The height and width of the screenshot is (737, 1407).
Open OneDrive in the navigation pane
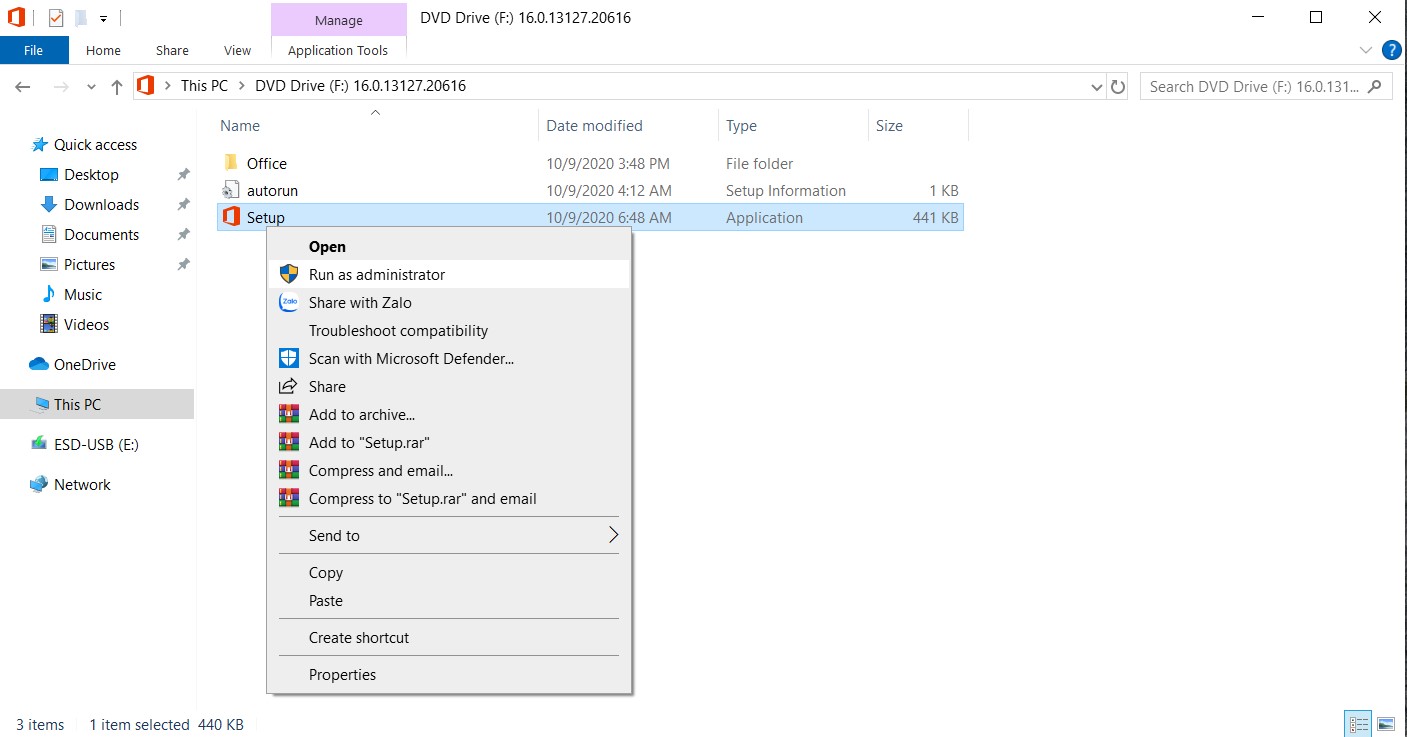click(84, 365)
